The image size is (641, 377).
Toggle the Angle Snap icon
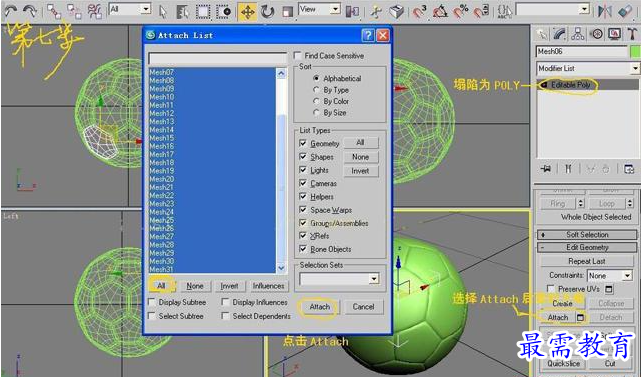[x=440, y=11]
